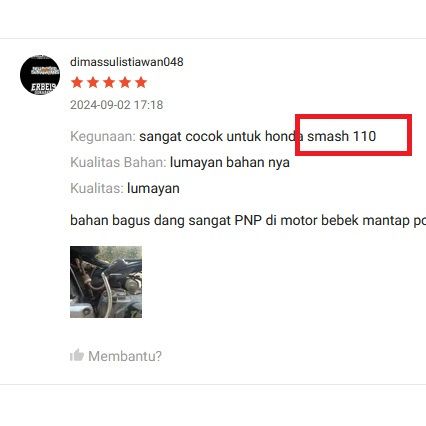The height and width of the screenshot is (426, 426).
Task: Click the Kualitas Bahan label
Action: 118,163
